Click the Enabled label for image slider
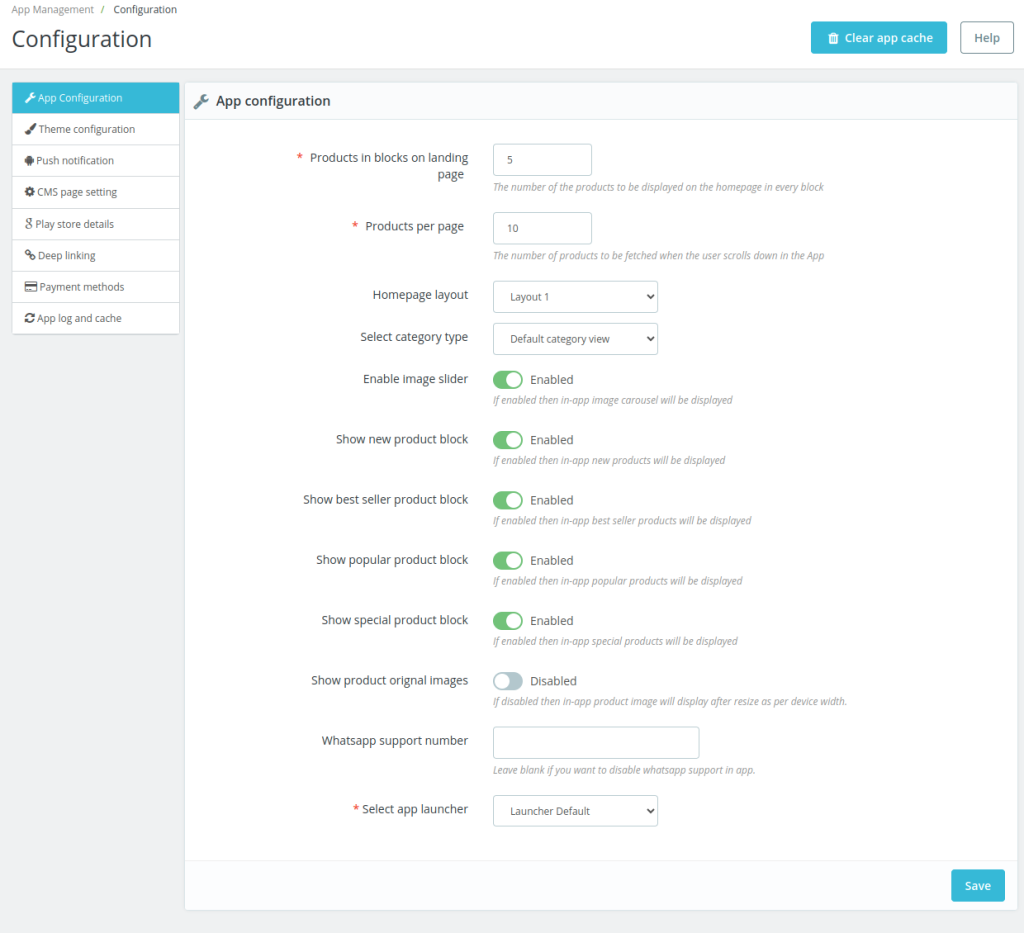The height and width of the screenshot is (933, 1024). click(x=551, y=379)
